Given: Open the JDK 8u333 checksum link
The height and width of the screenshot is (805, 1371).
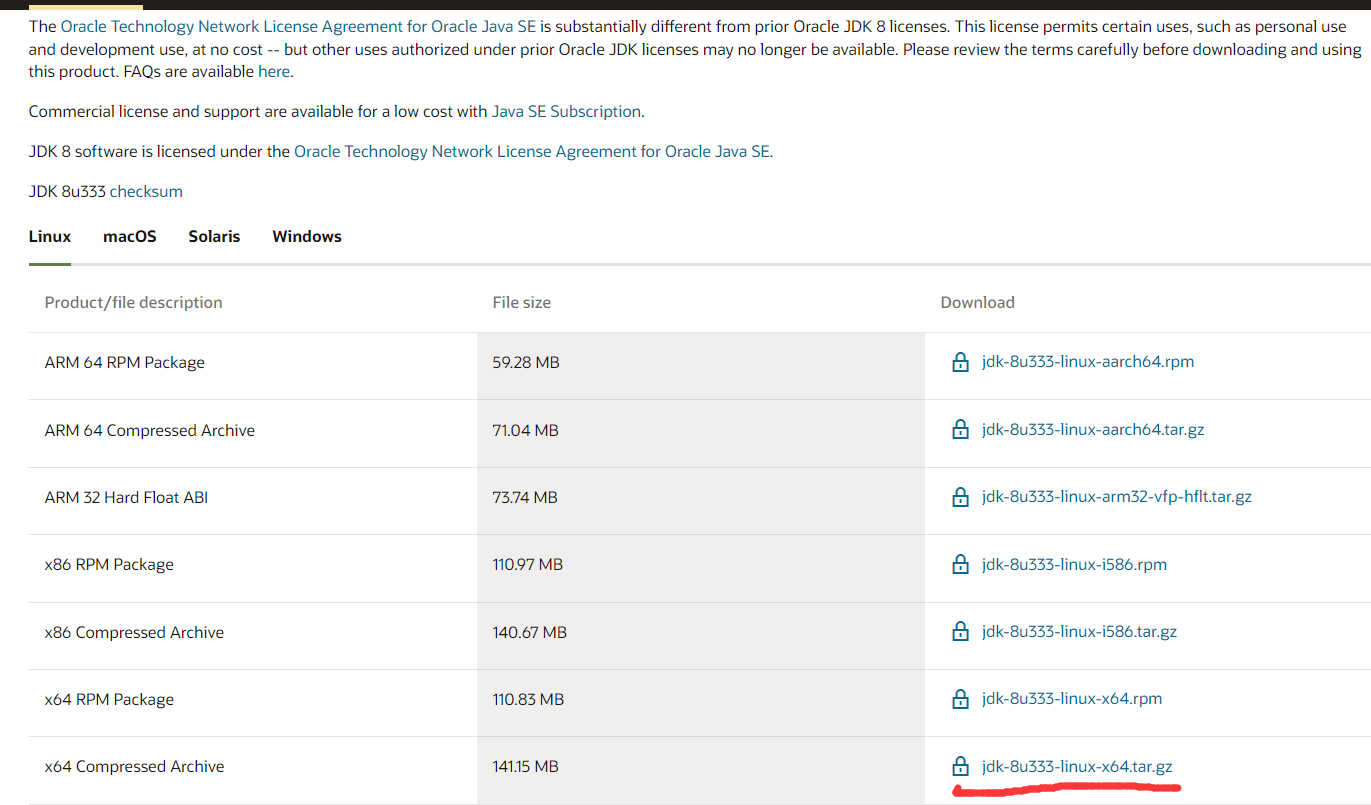Looking at the screenshot, I should click(x=146, y=192).
